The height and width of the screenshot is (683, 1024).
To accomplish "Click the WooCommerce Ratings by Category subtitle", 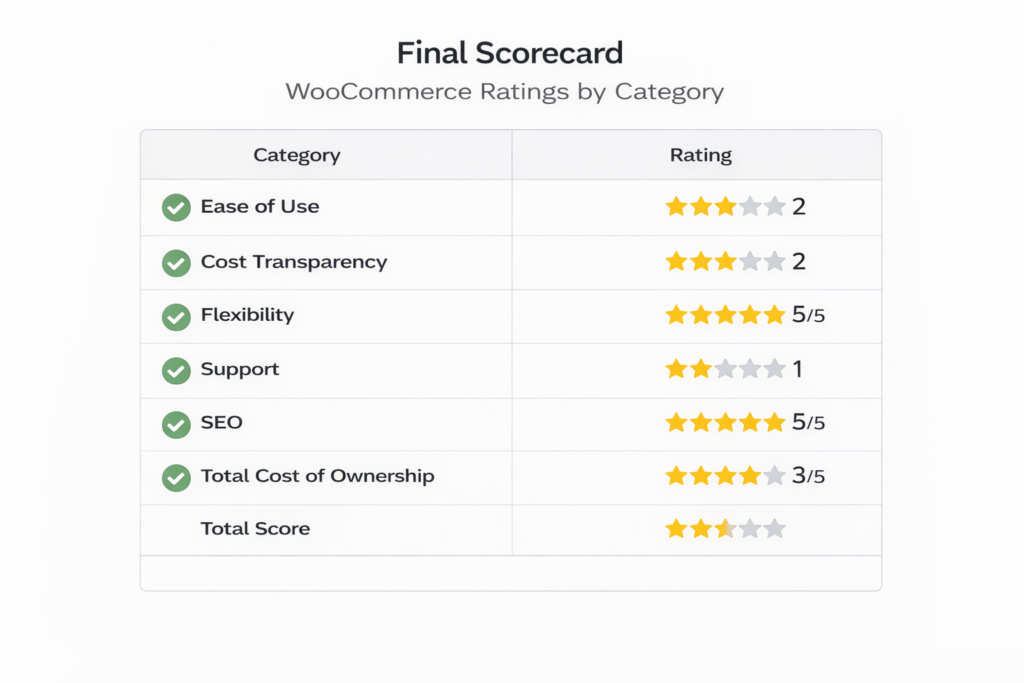I will point(504,92).
